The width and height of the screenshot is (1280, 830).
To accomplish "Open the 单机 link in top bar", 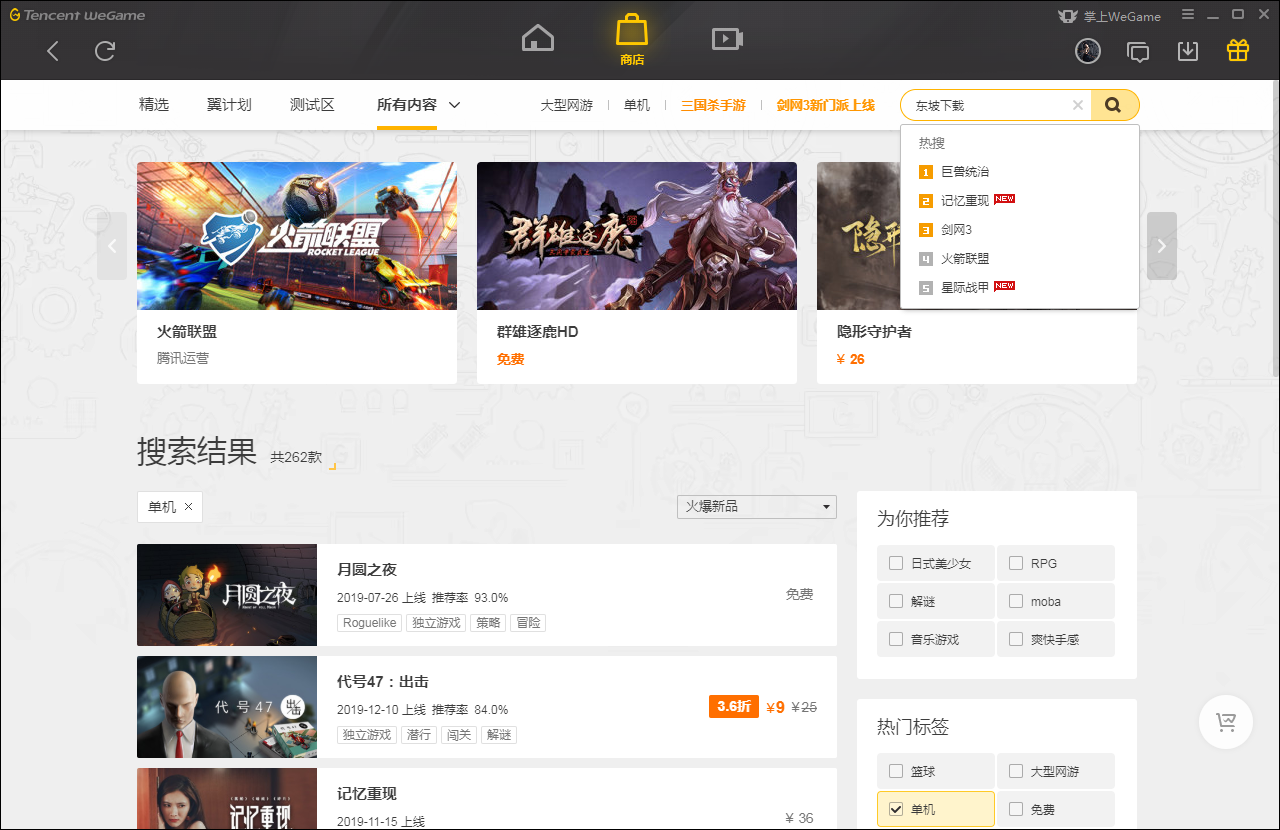I will 637,105.
